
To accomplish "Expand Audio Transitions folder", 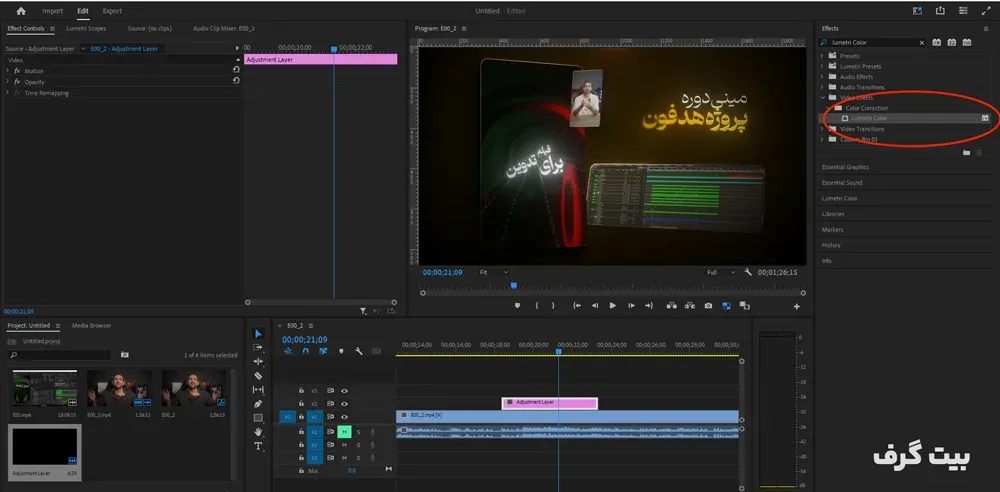I will (823, 87).
